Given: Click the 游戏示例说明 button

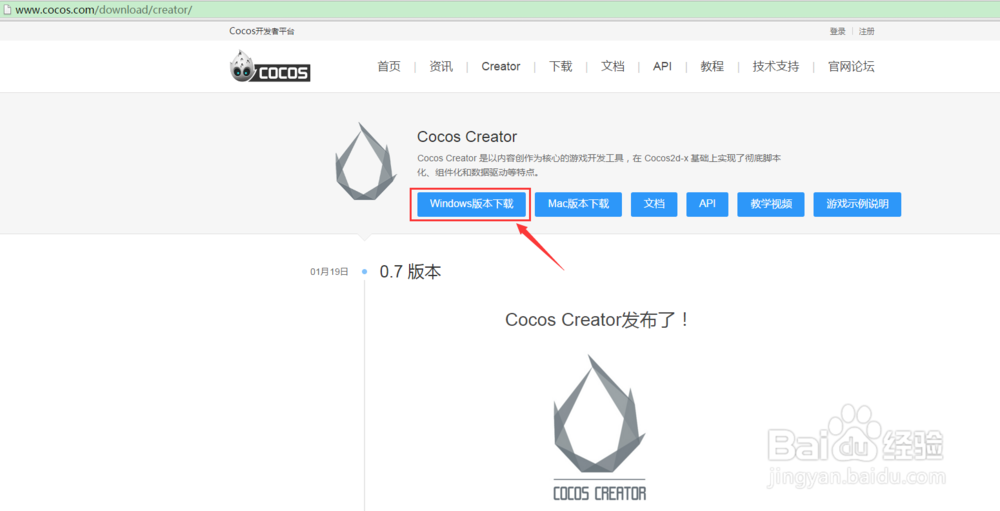Looking at the screenshot, I should [x=857, y=204].
